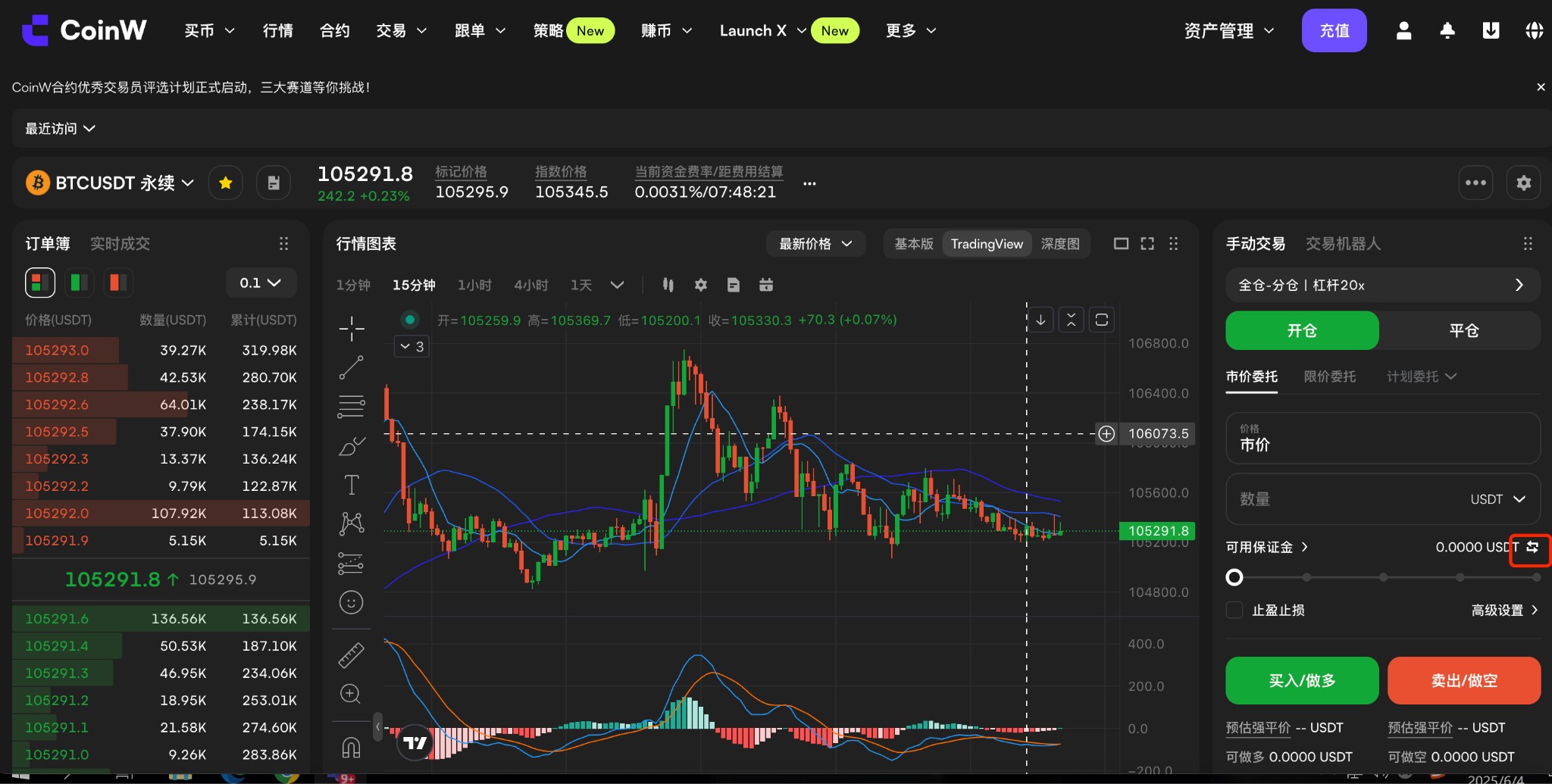The height and width of the screenshot is (784, 1552).
Task: Switch to 开仓 open position mode
Action: pos(1302,330)
